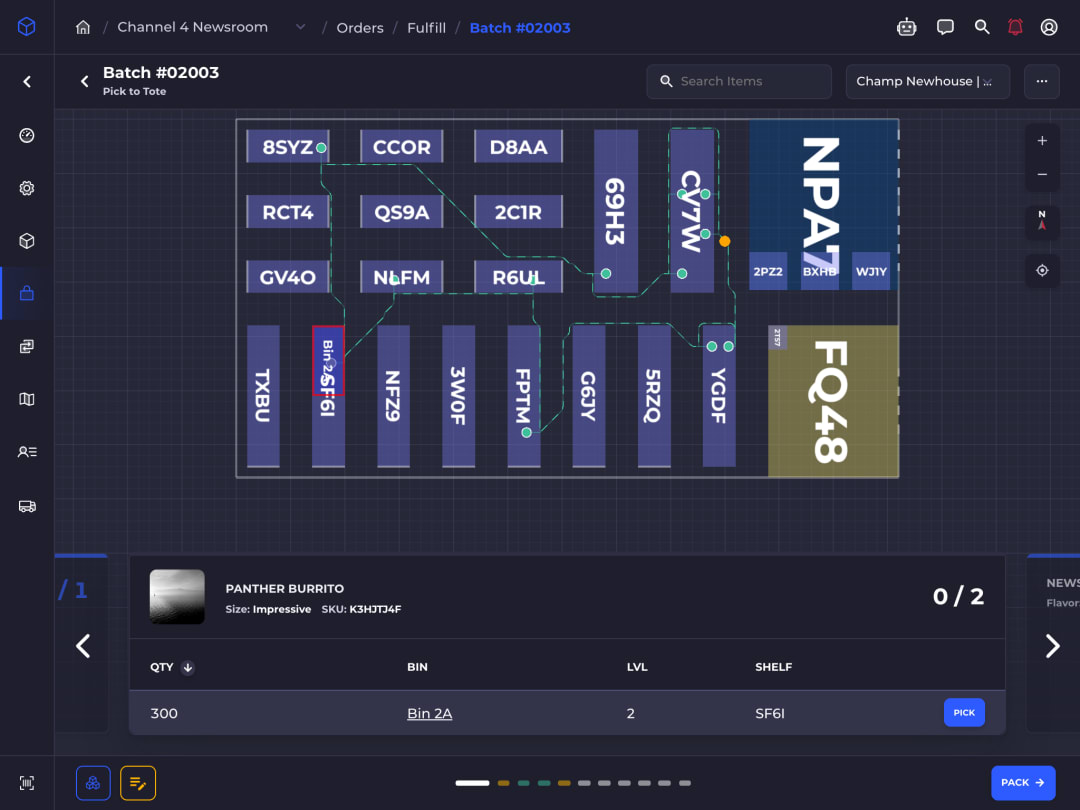
Task: Click the blue totes button
Action: coord(93,783)
